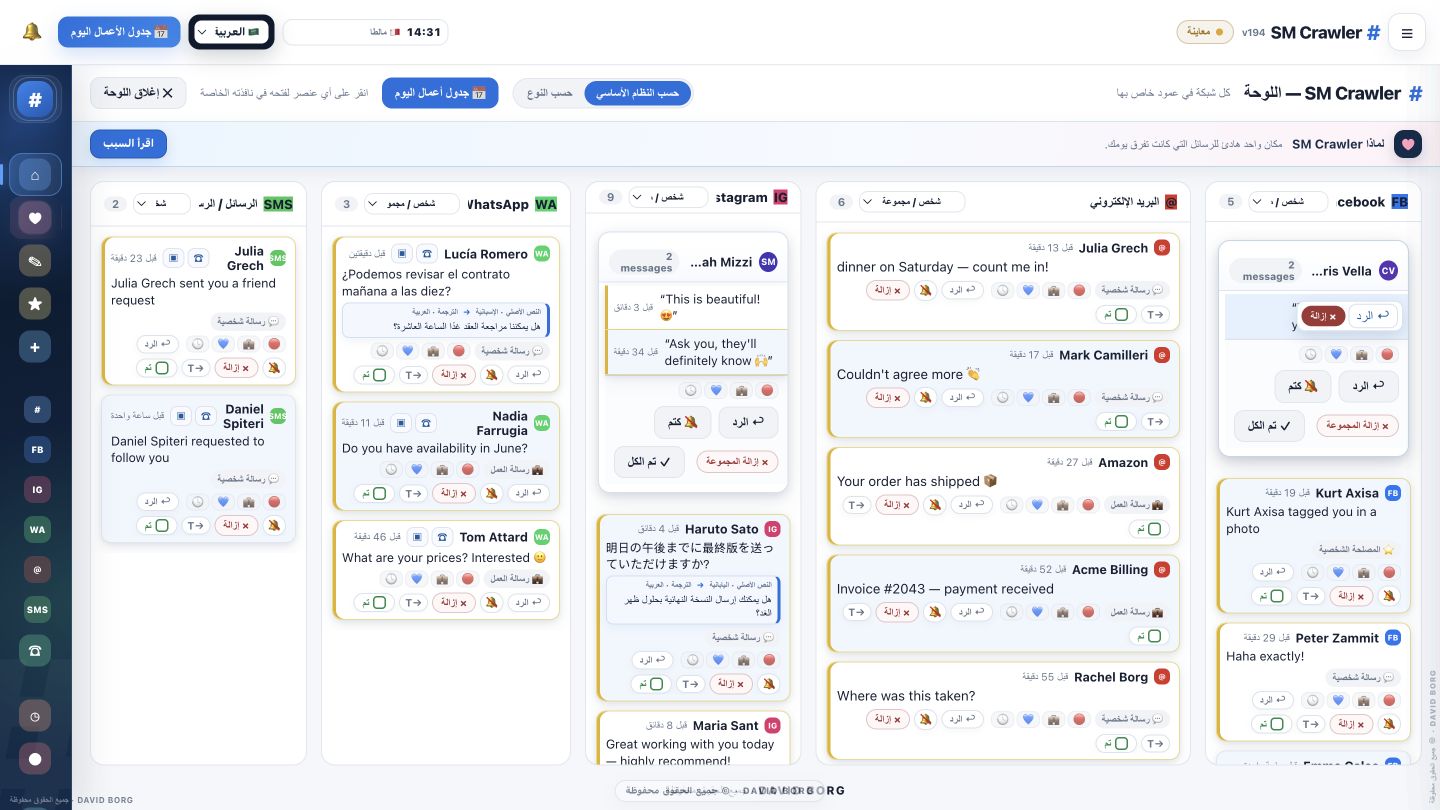Open the email column grouping dropdown
Viewport: 1440px width, 810px height.
click(x=912, y=201)
